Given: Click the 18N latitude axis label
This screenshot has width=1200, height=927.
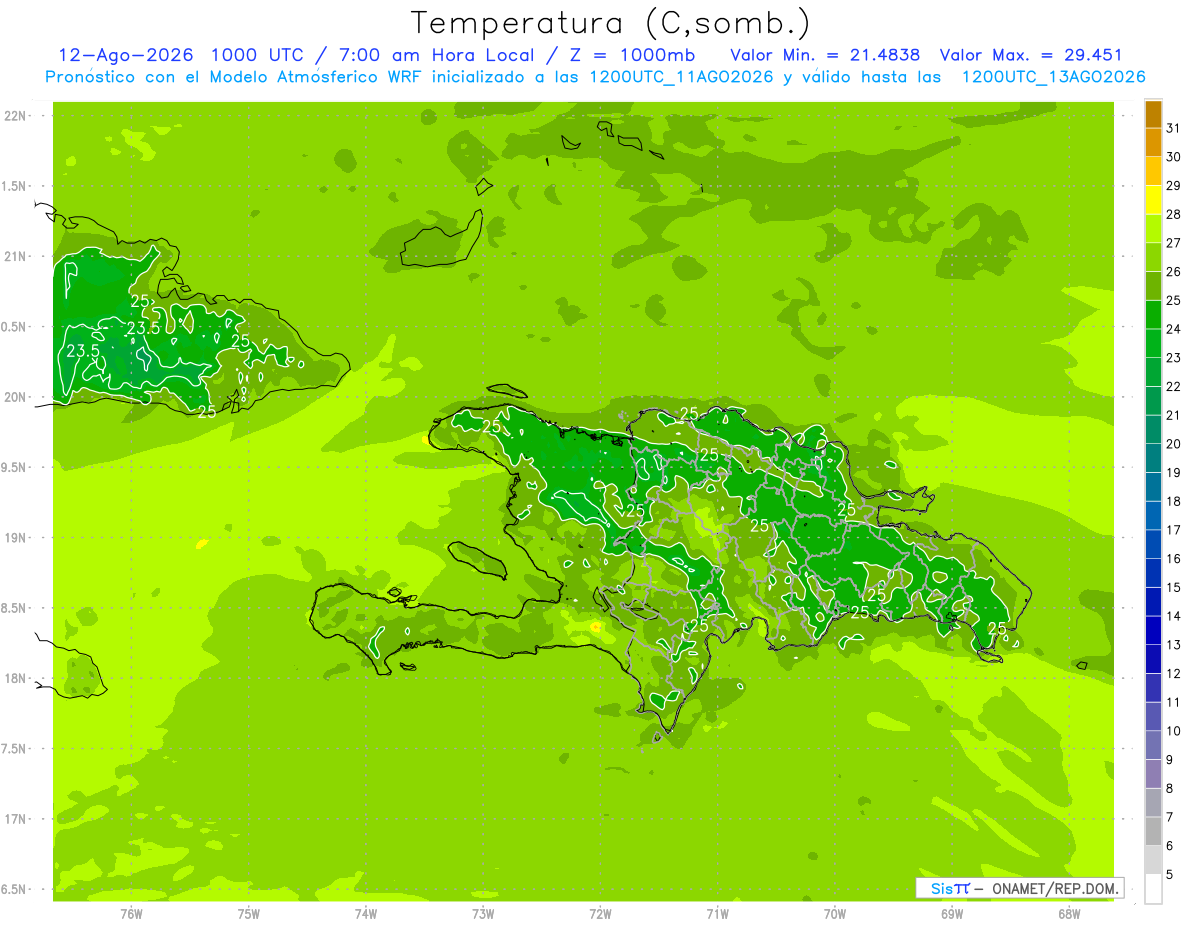Looking at the screenshot, I should pyautogui.click(x=16, y=678).
